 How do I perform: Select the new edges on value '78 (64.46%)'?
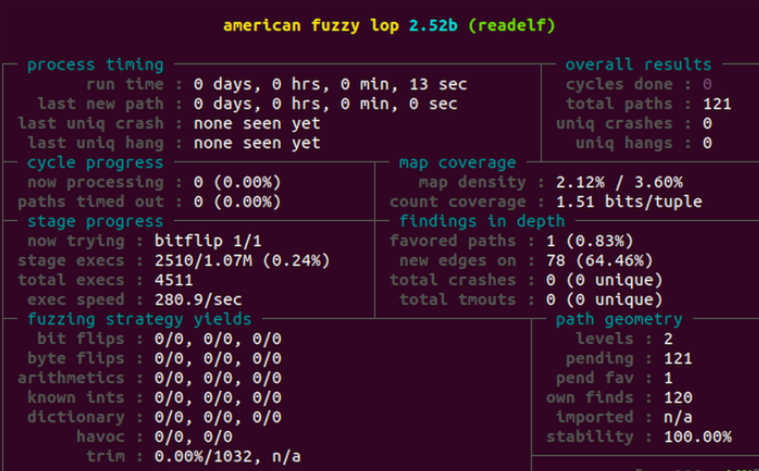(x=599, y=260)
